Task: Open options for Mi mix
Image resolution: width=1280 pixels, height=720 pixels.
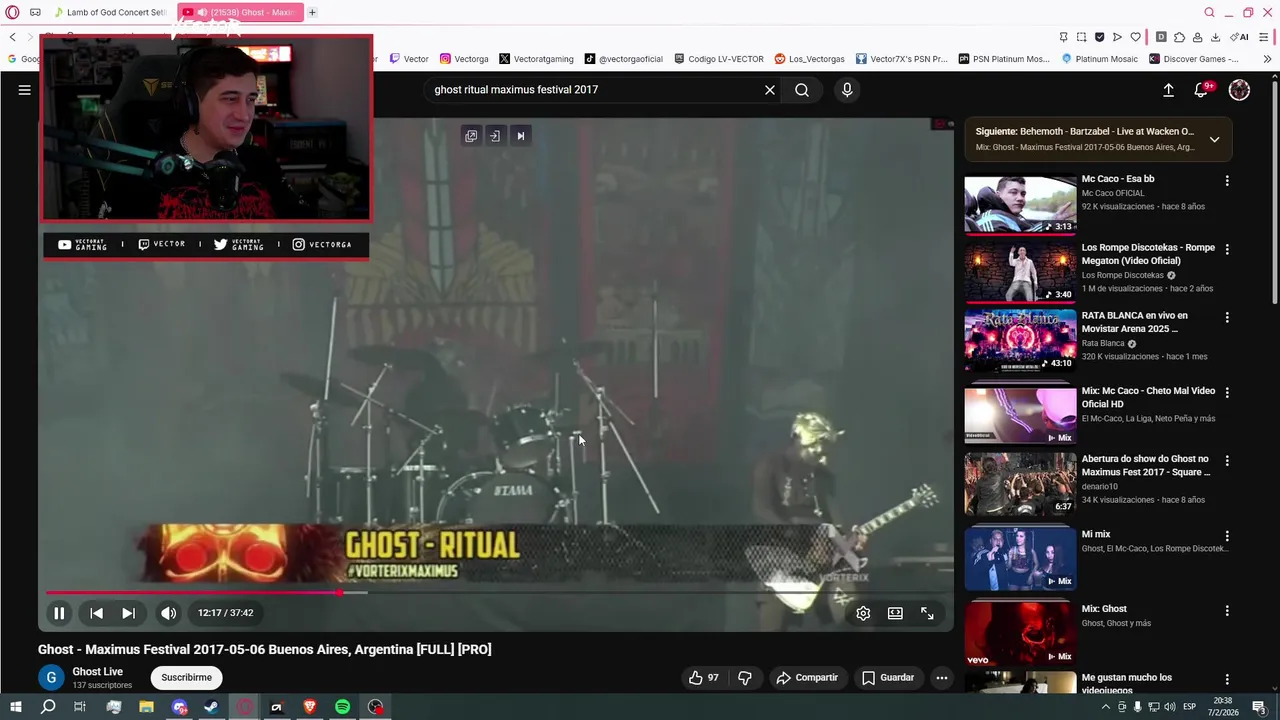Action: point(1227,536)
